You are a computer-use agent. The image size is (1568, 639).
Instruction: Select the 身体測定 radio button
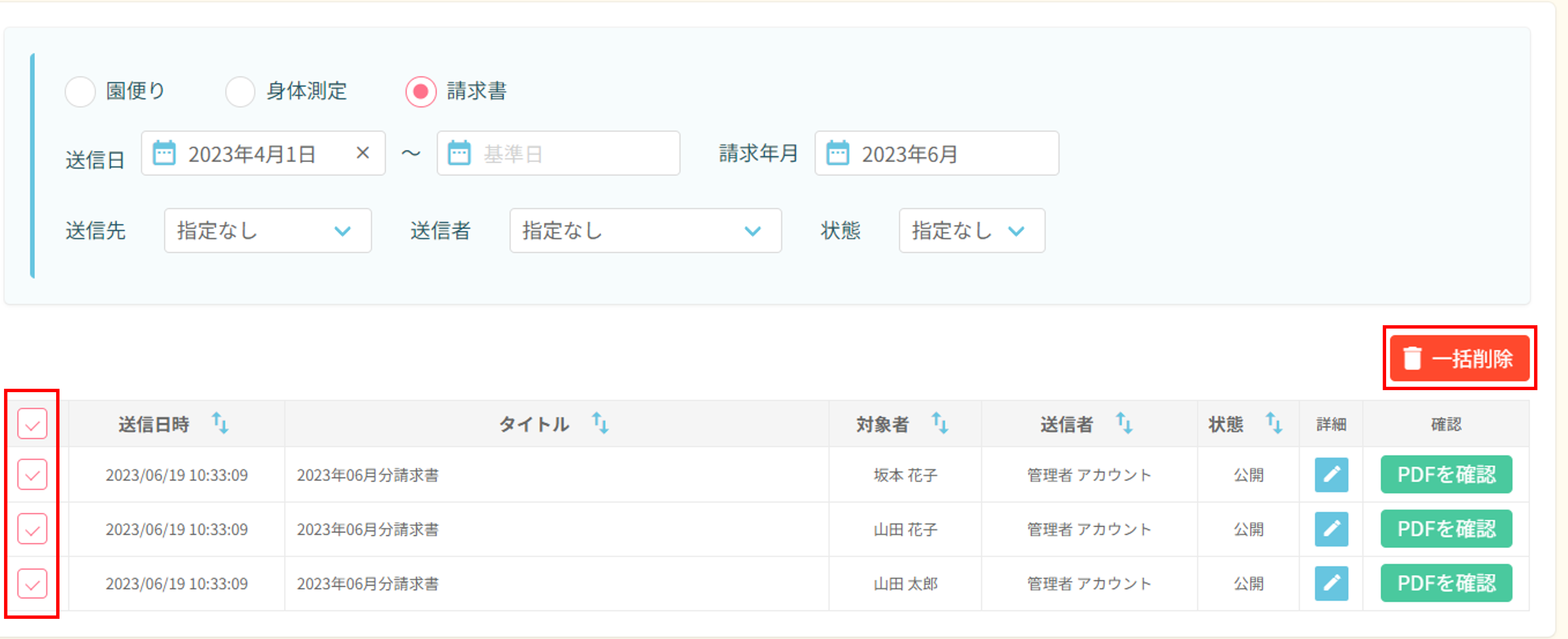click(x=240, y=91)
